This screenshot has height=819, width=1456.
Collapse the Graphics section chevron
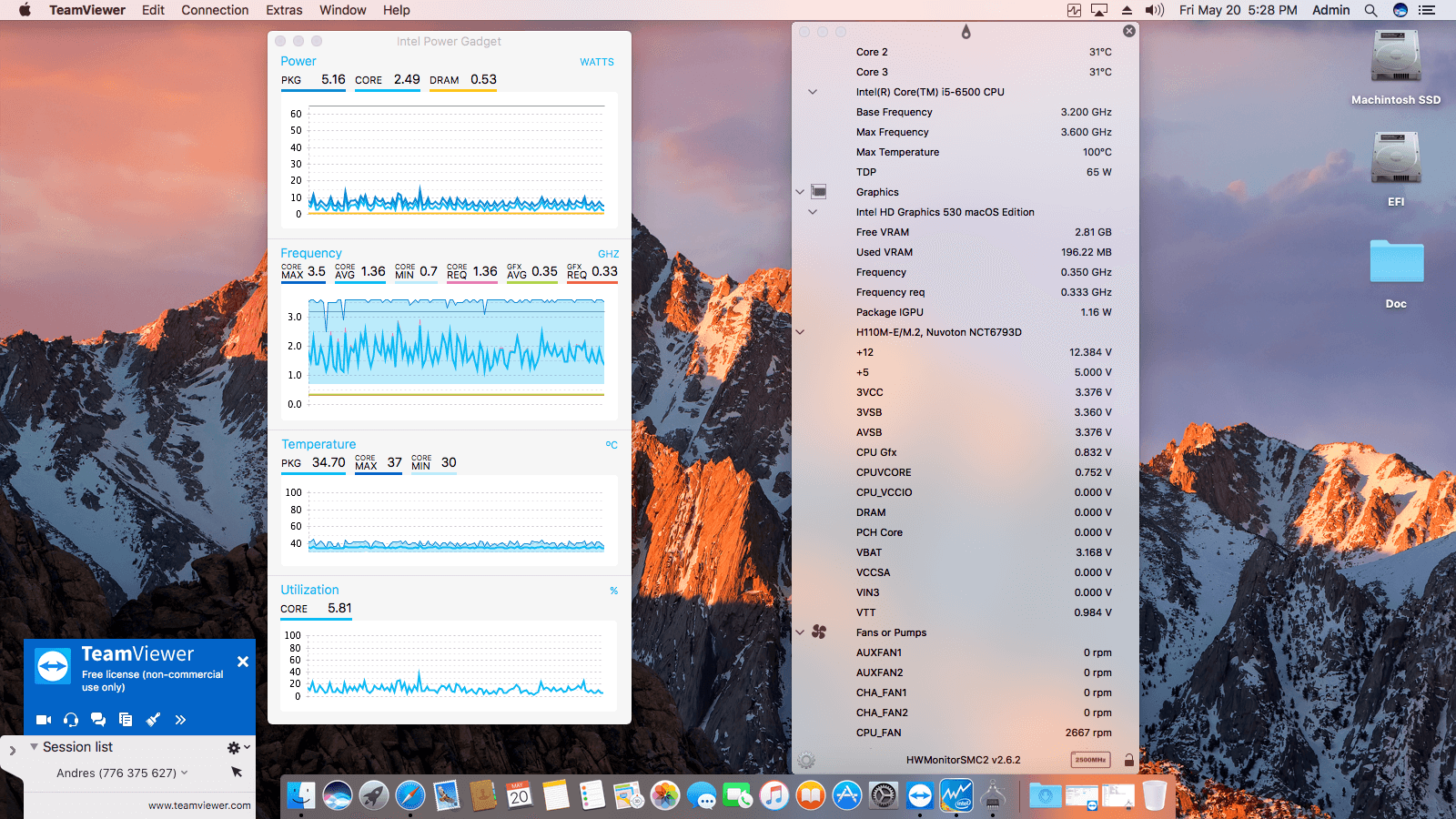[800, 192]
